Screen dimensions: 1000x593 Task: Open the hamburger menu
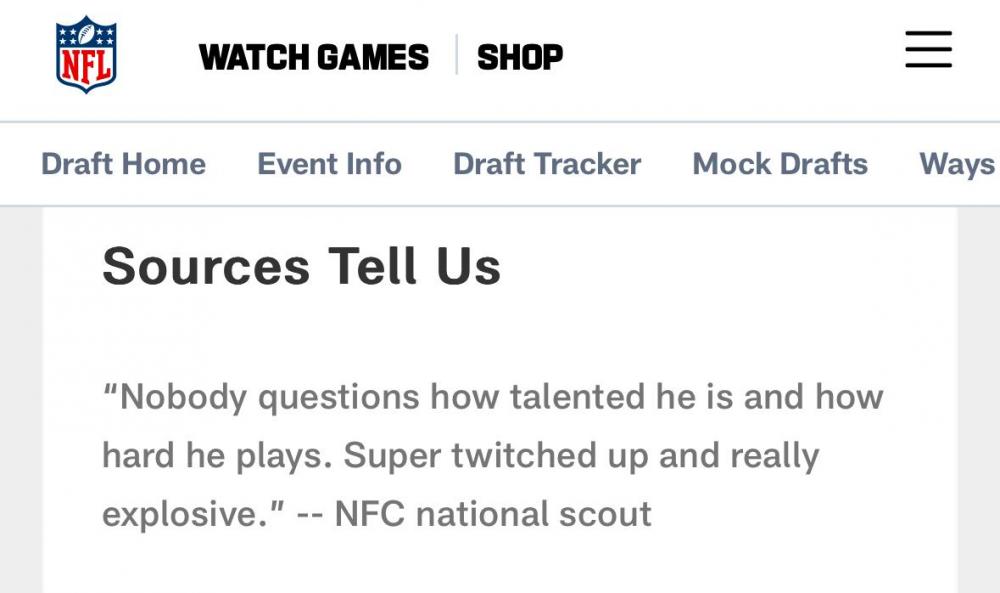click(928, 50)
